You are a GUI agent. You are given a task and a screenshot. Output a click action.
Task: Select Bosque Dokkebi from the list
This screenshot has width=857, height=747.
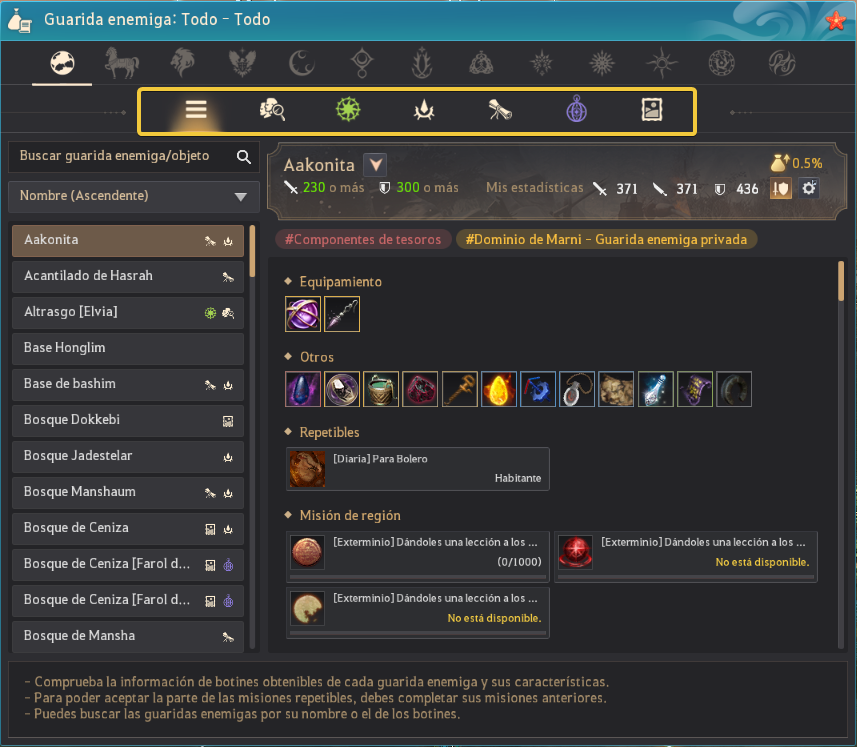click(128, 420)
